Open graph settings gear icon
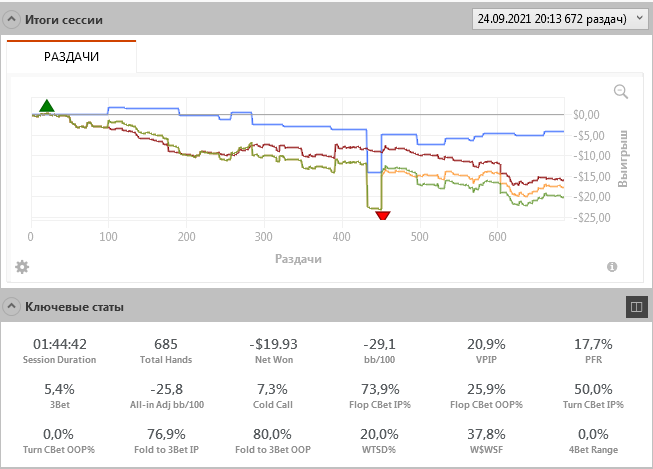This screenshot has width=653, height=469. pyautogui.click(x=22, y=267)
